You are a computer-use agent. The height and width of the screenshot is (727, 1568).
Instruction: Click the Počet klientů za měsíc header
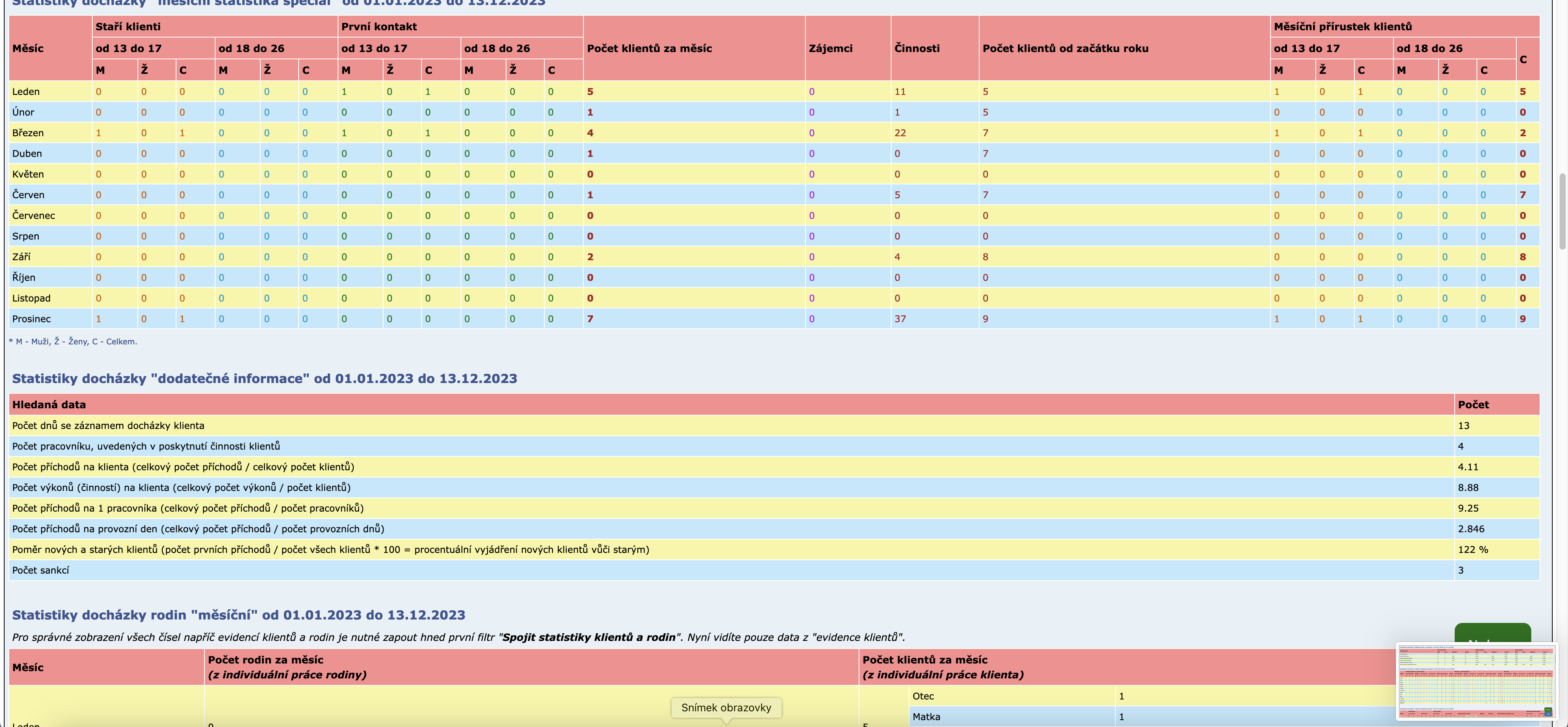pos(649,48)
